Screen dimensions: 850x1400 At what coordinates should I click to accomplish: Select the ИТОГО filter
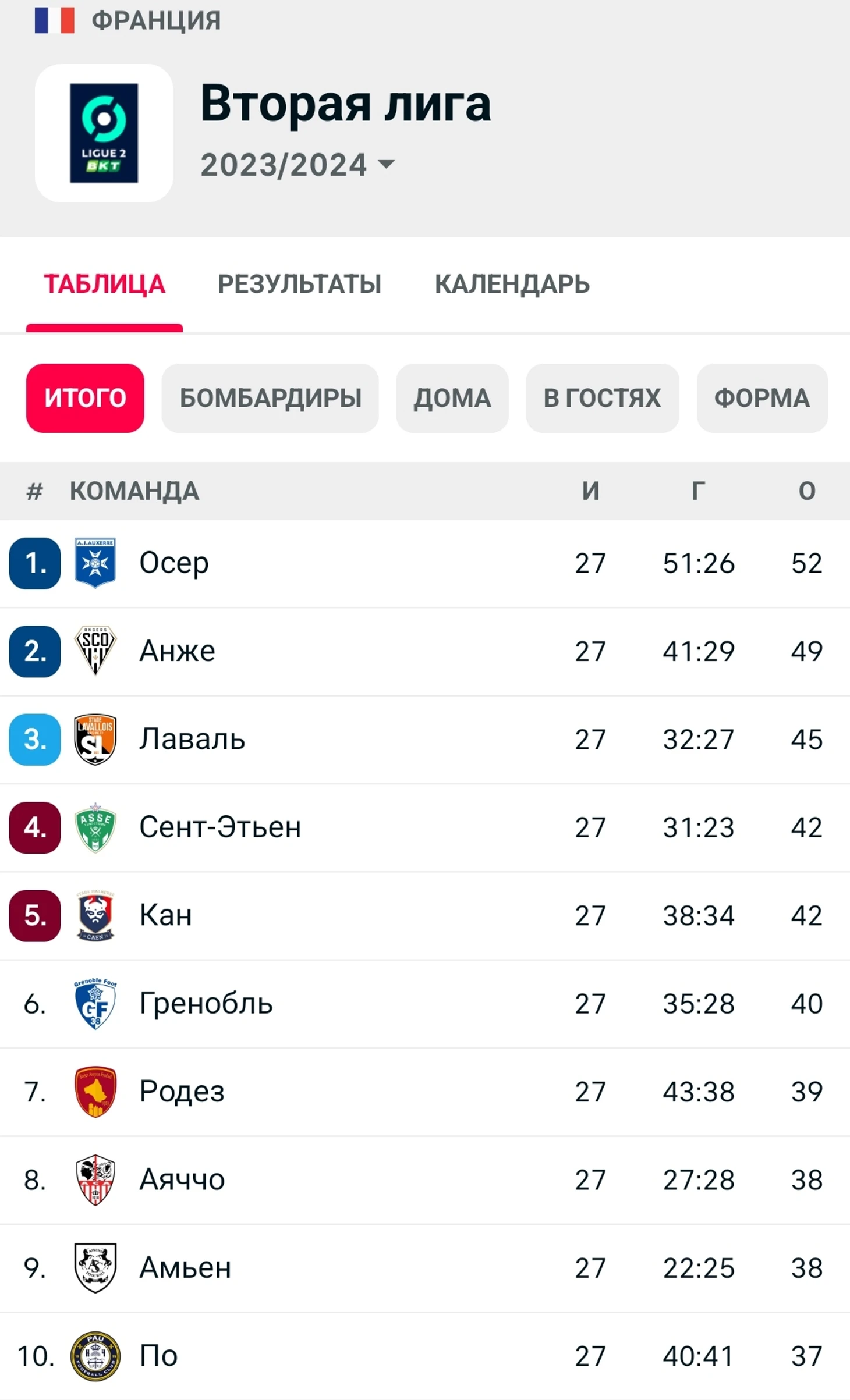tap(85, 398)
